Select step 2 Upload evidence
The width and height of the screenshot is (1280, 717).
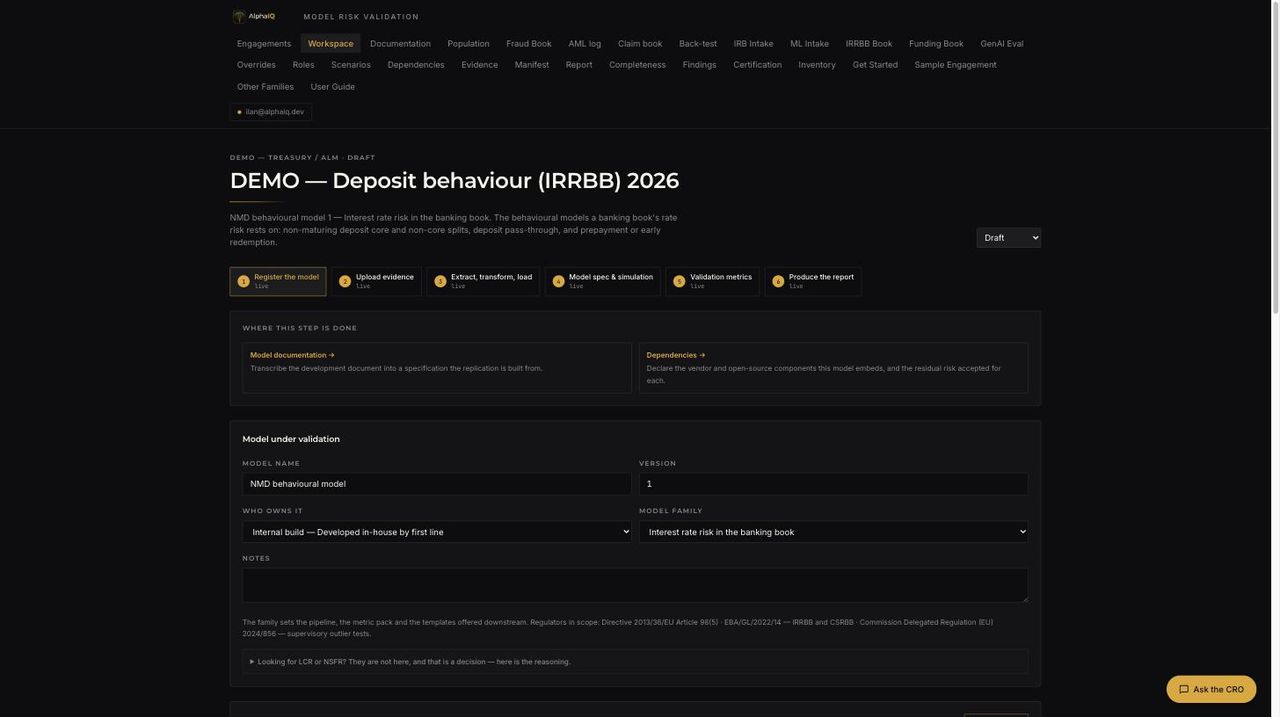tap(376, 282)
